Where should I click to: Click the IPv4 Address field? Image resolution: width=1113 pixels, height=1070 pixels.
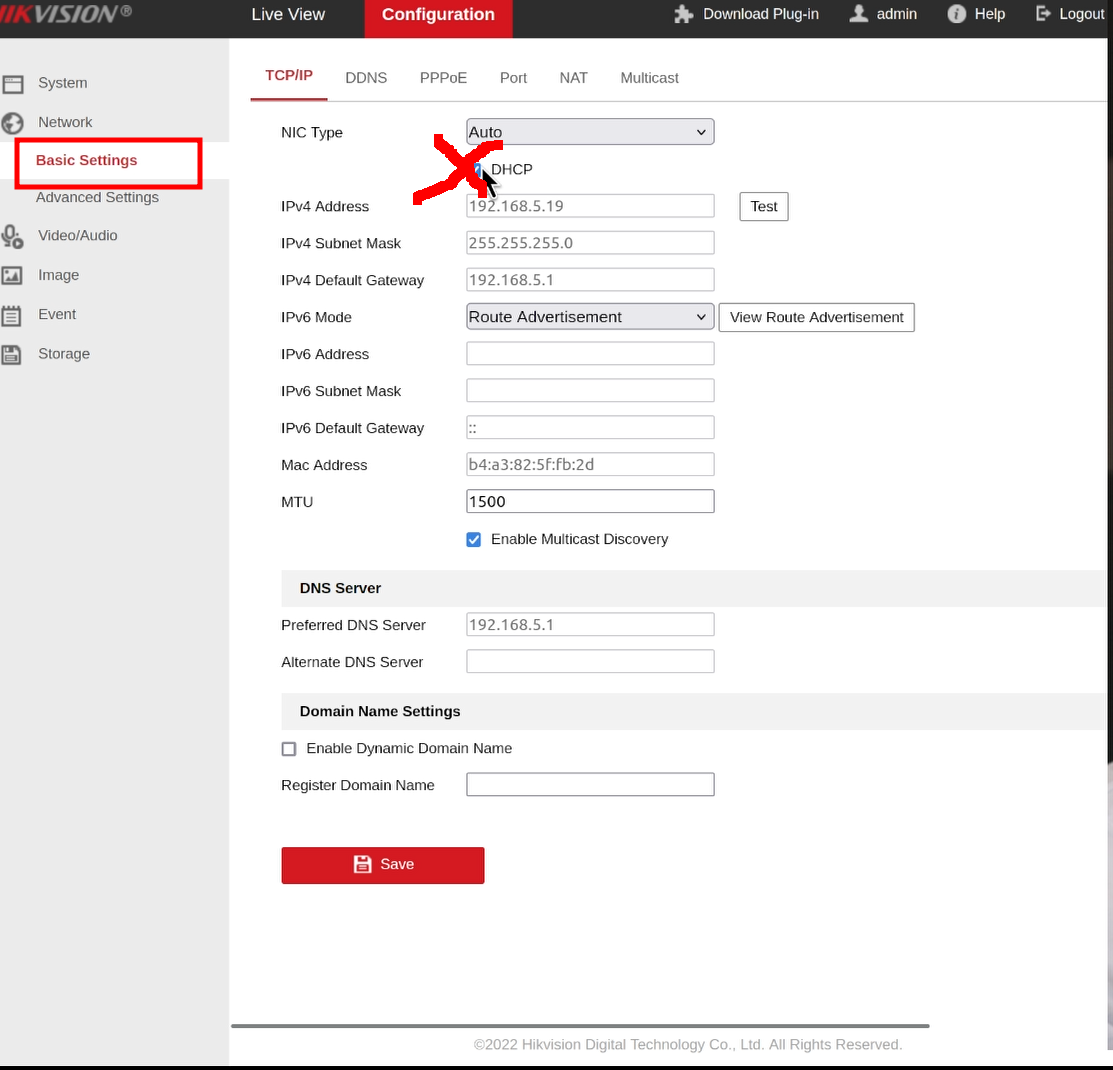[x=590, y=206]
